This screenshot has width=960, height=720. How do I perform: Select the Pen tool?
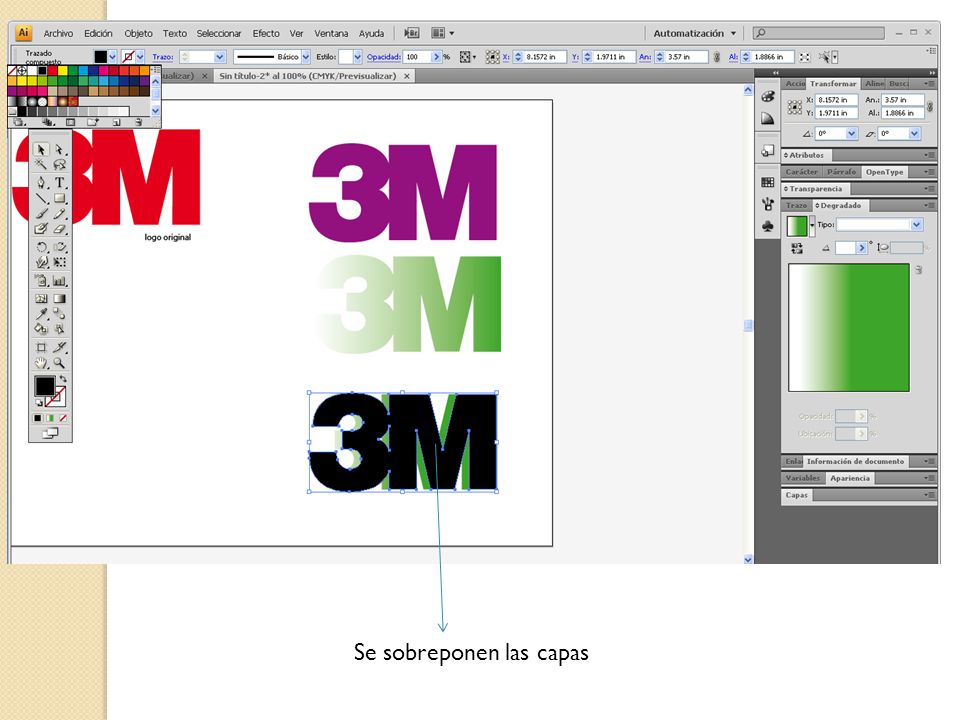click(41, 182)
